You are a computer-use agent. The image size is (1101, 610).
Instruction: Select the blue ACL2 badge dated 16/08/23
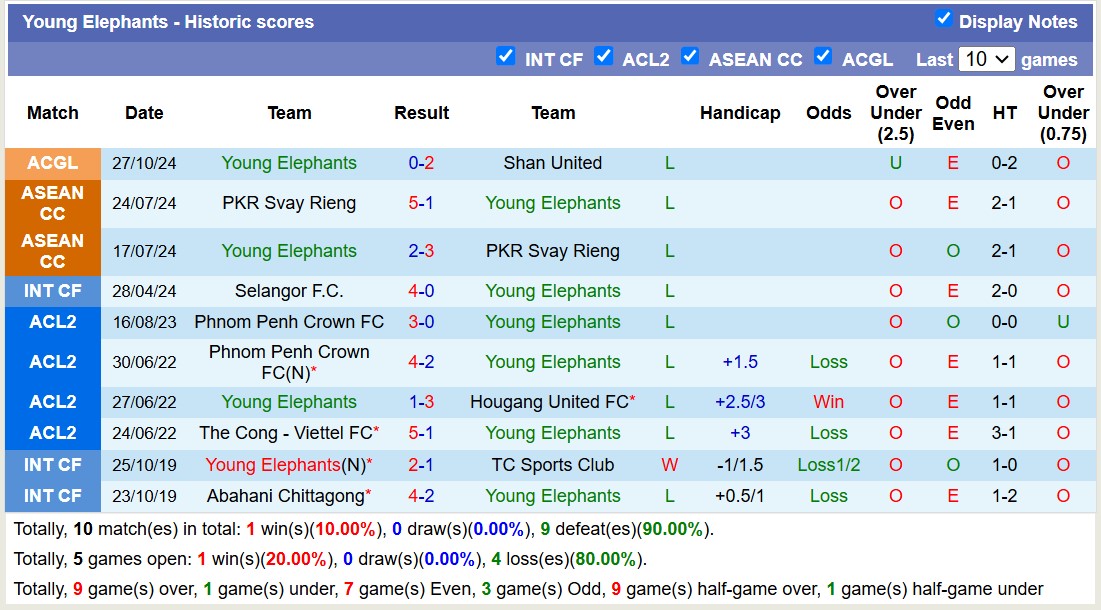click(x=52, y=322)
